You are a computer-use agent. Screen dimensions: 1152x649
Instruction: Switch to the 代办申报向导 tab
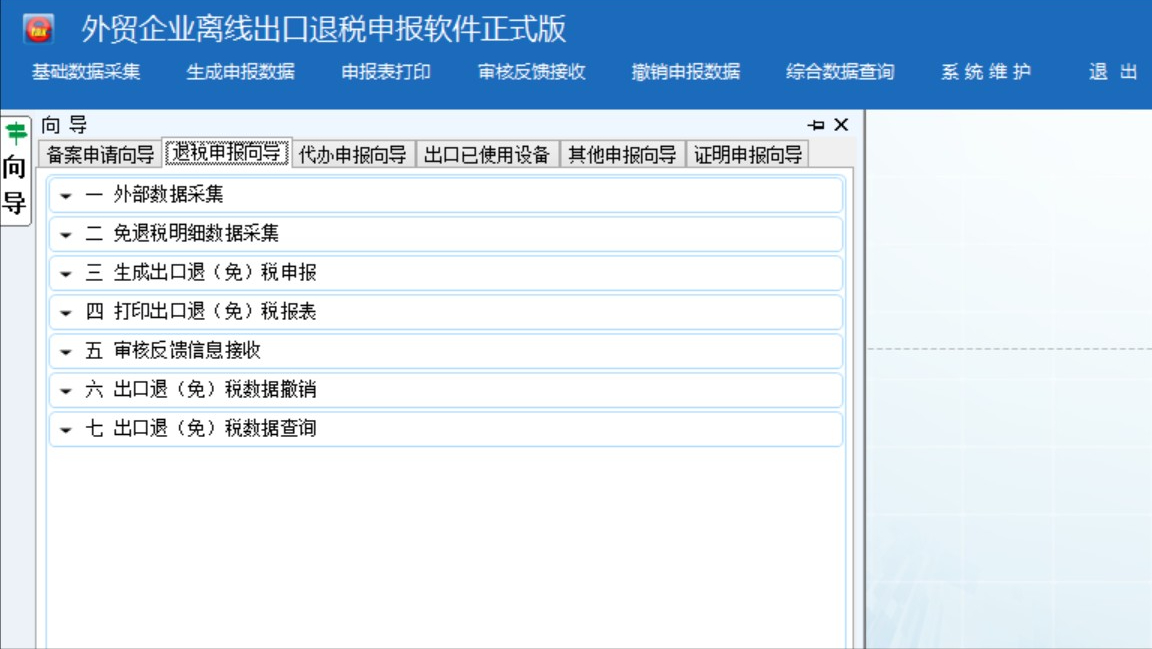(353, 154)
